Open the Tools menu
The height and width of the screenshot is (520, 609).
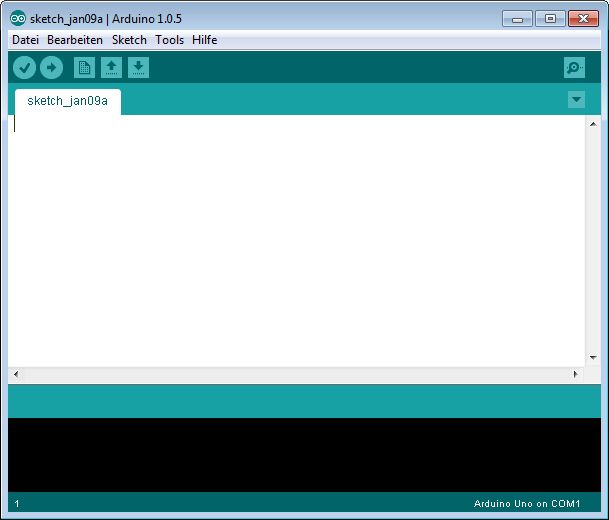[x=170, y=40]
